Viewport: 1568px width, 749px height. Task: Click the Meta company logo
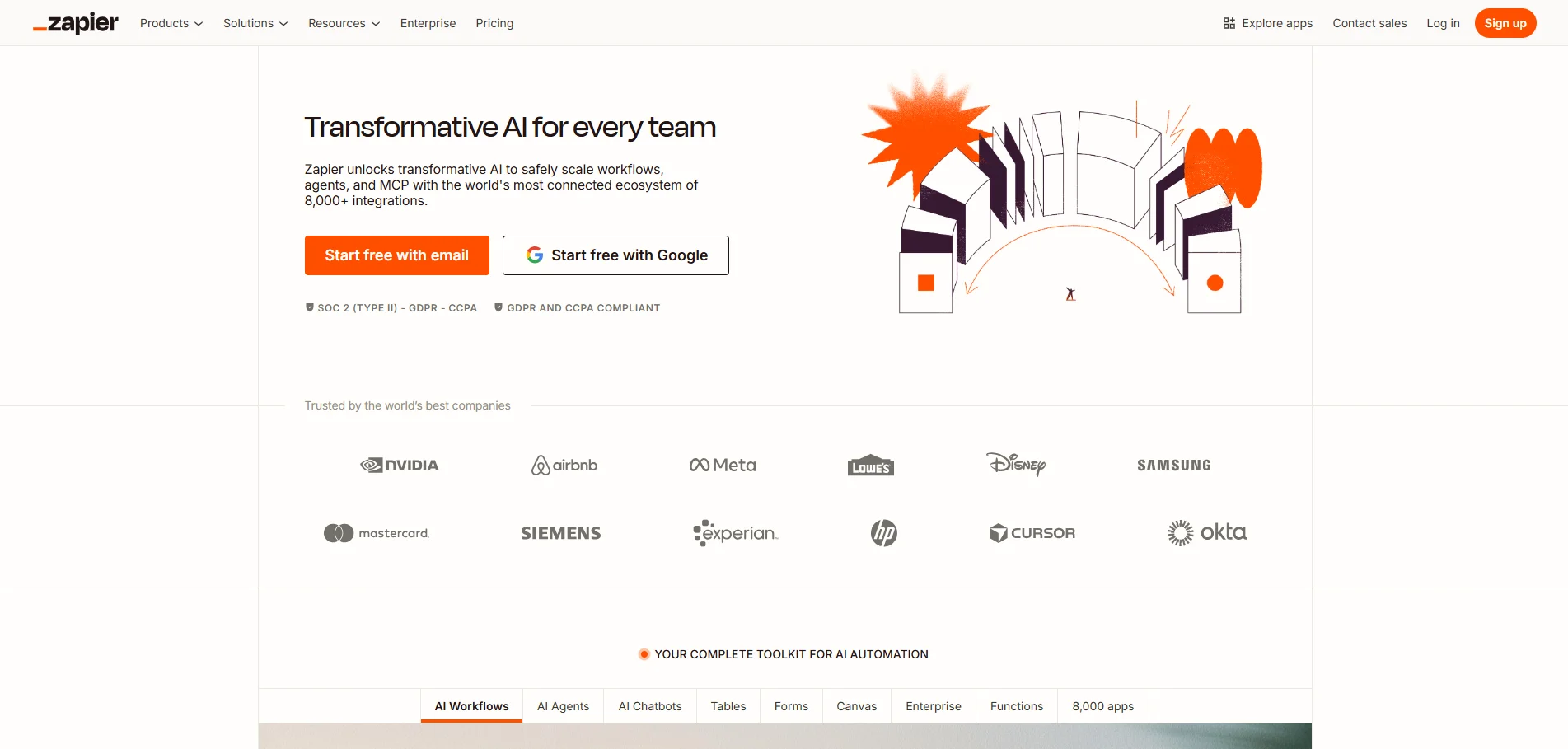[722, 465]
